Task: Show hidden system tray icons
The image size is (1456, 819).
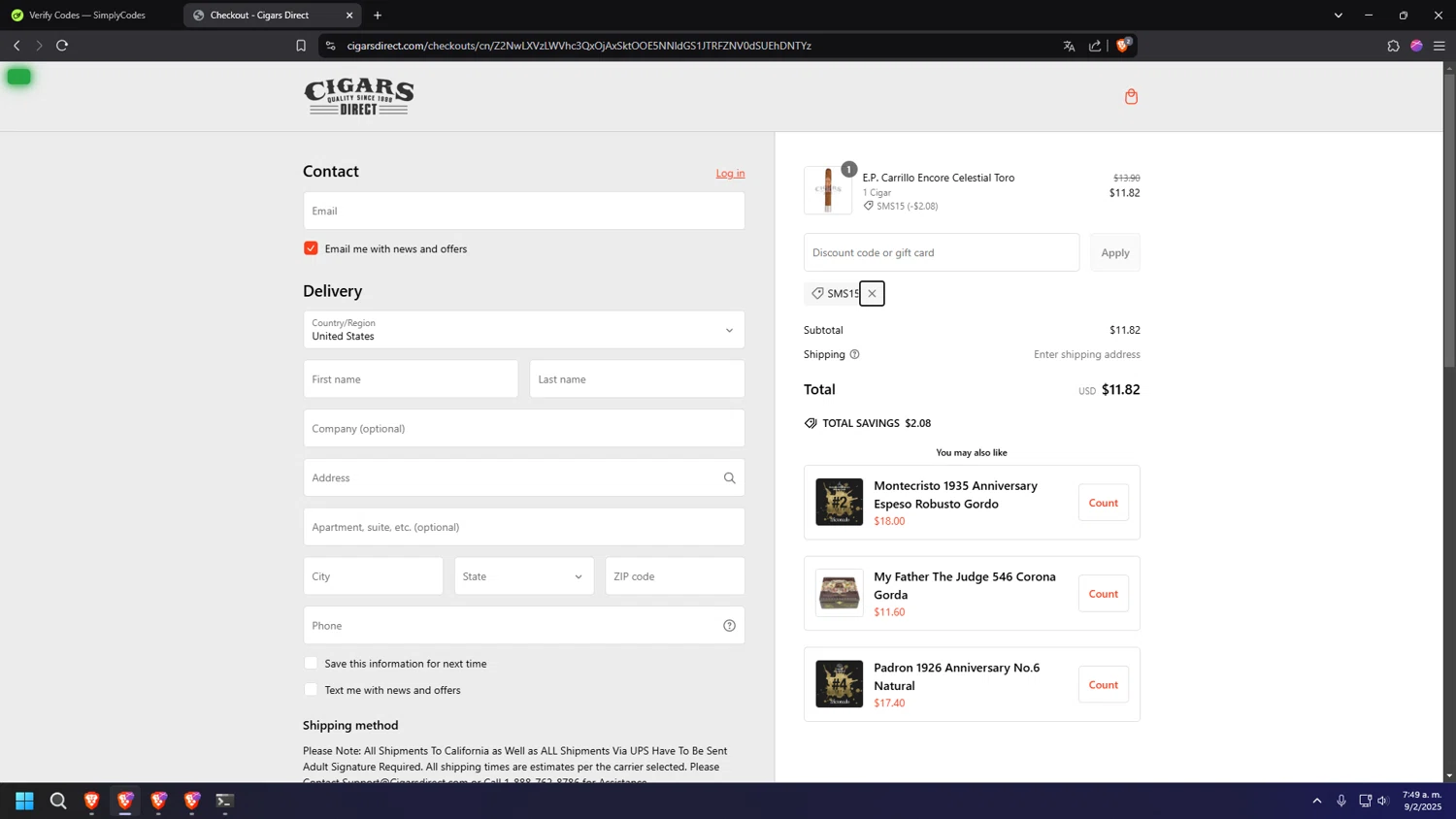Action: coord(1317,801)
